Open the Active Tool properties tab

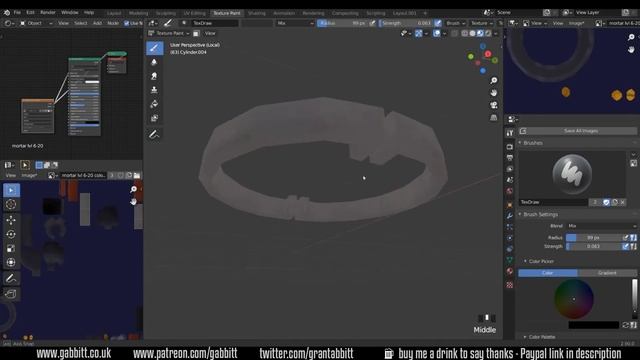[510, 133]
